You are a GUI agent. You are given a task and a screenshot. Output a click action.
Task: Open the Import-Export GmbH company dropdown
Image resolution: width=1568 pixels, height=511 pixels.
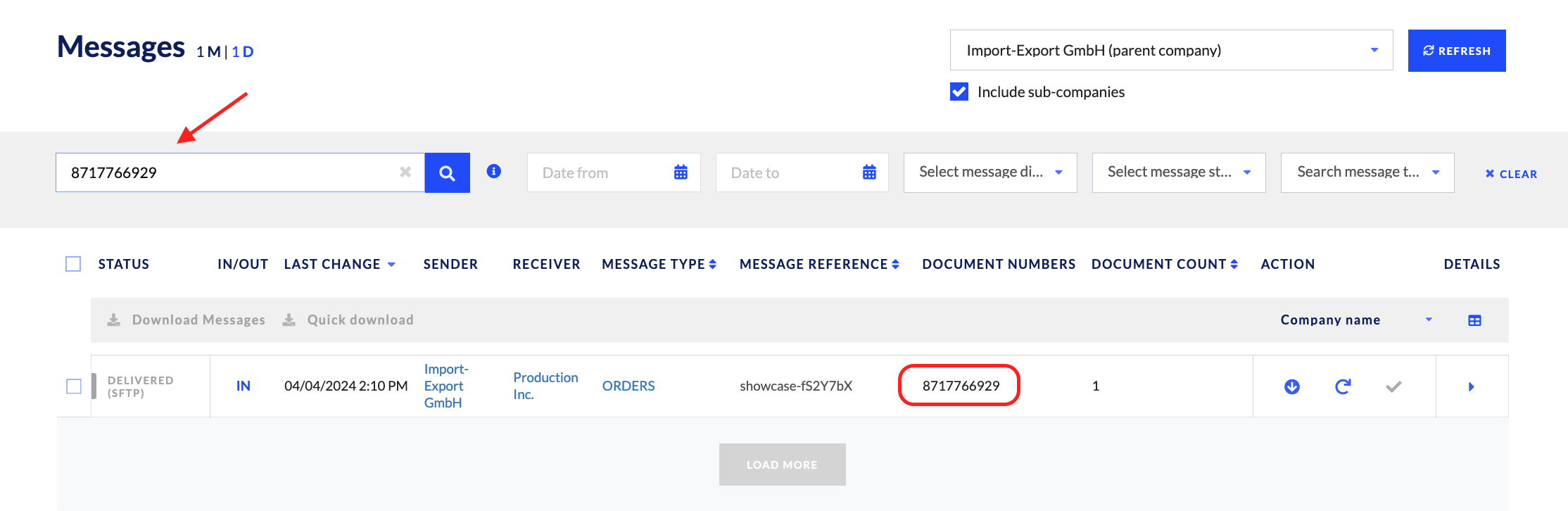(x=1171, y=50)
